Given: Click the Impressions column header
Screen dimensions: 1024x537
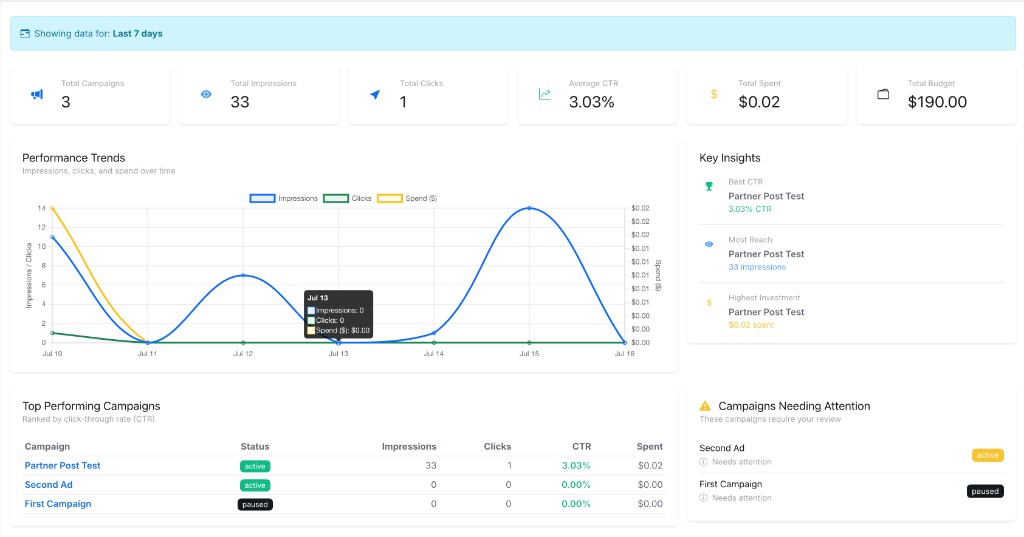Looking at the screenshot, I should pyautogui.click(x=409, y=446).
